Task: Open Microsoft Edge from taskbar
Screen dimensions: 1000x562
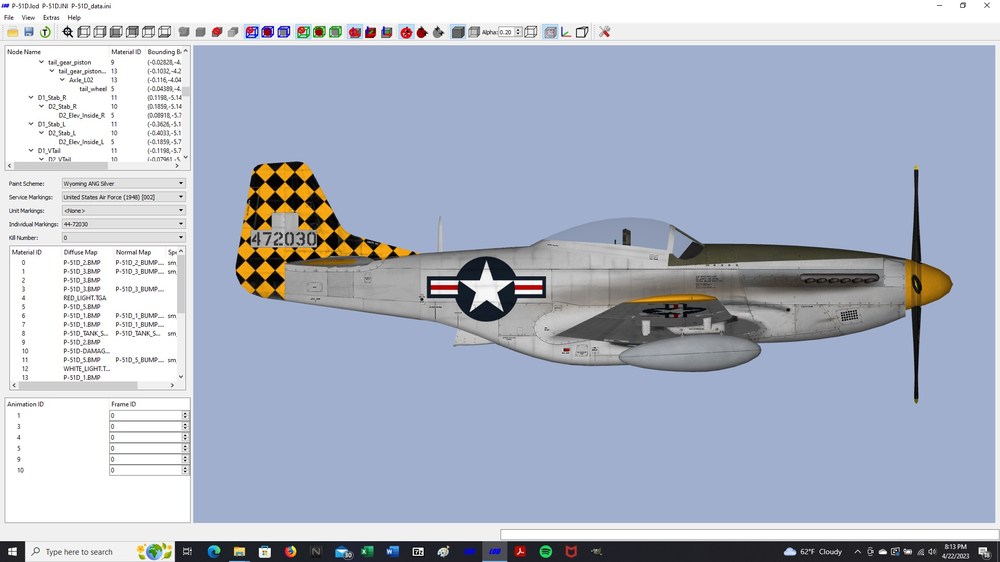Action: 214,552
